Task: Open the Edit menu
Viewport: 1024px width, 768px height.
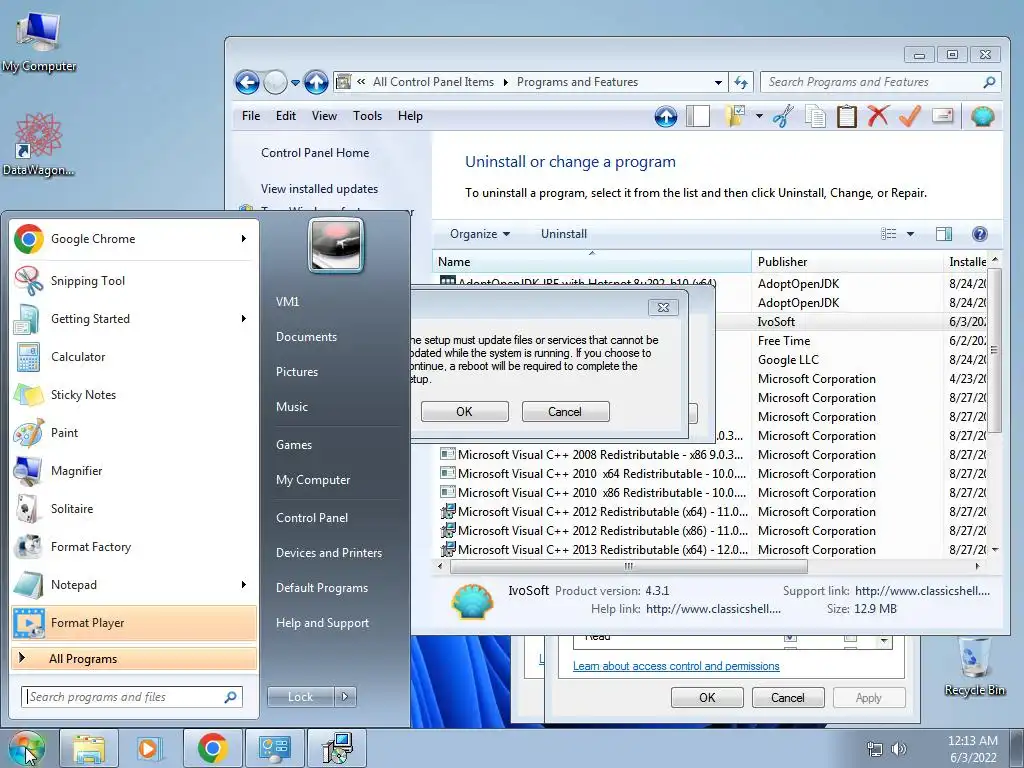Action: [285, 116]
